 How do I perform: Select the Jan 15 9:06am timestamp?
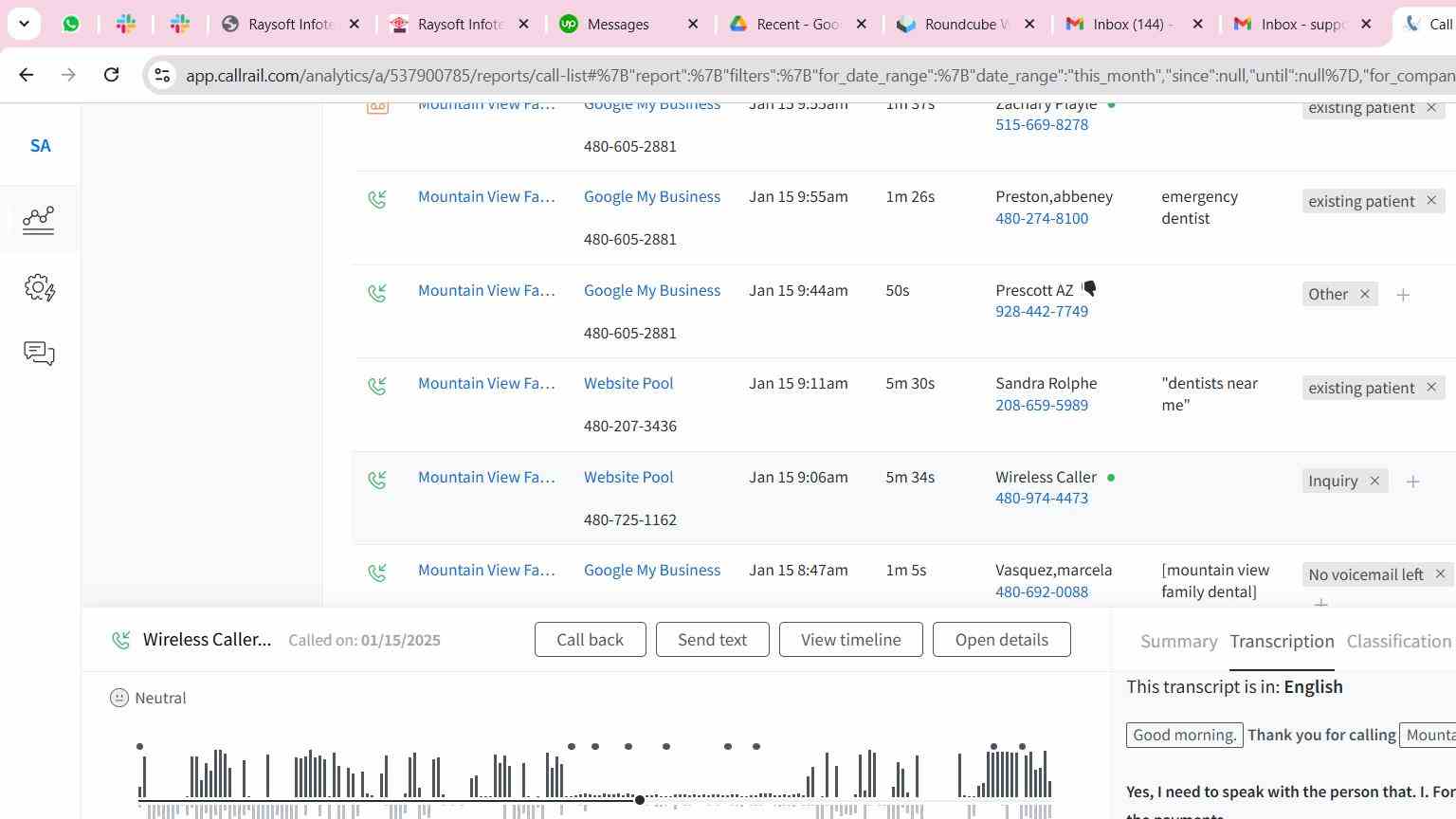point(798,477)
